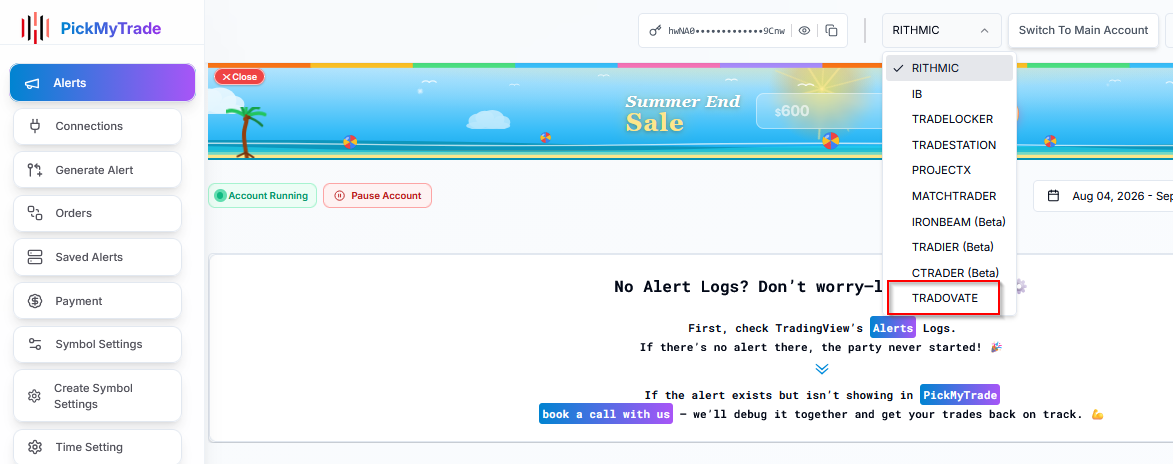Go to the Payment page
The image size is (1173, 464).
[x=97, y=301]
